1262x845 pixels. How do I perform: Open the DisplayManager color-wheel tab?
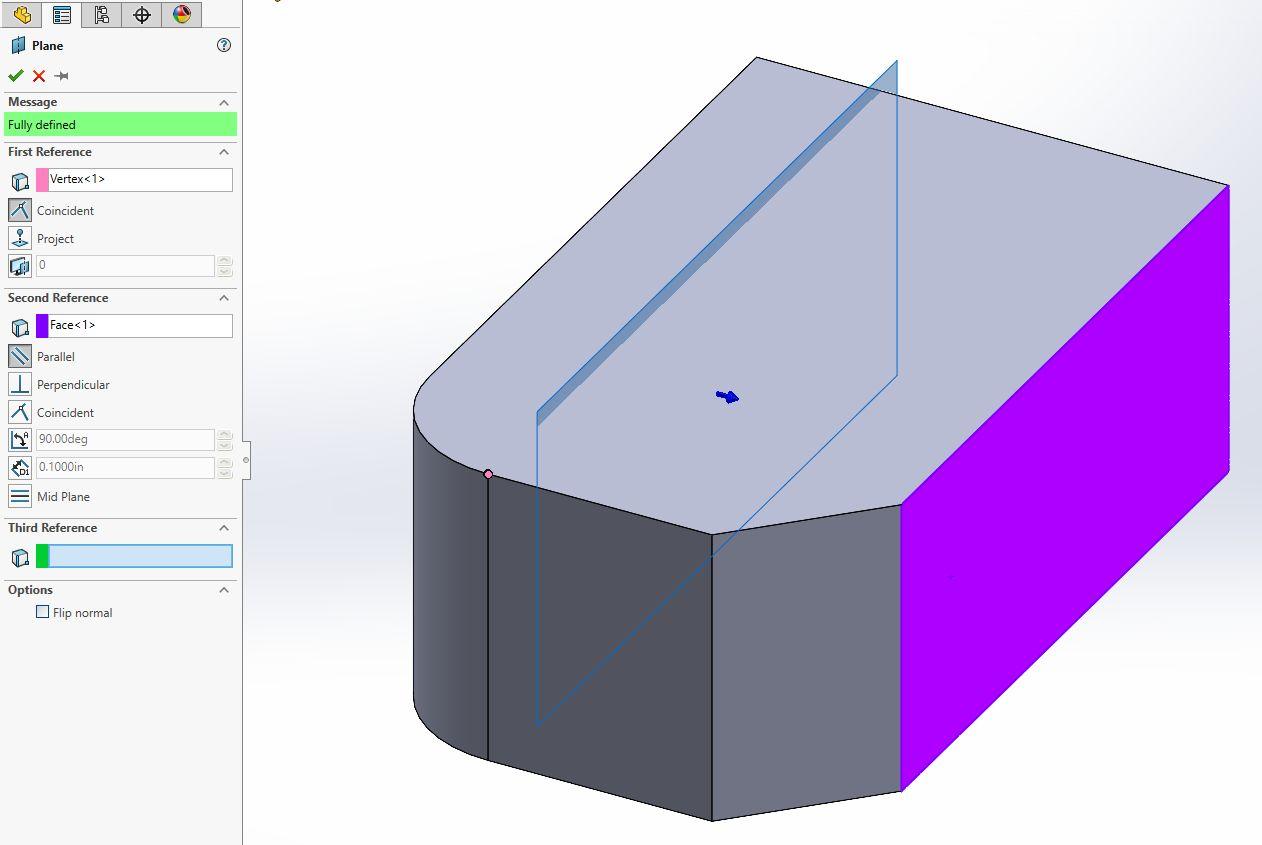(181, 14)
